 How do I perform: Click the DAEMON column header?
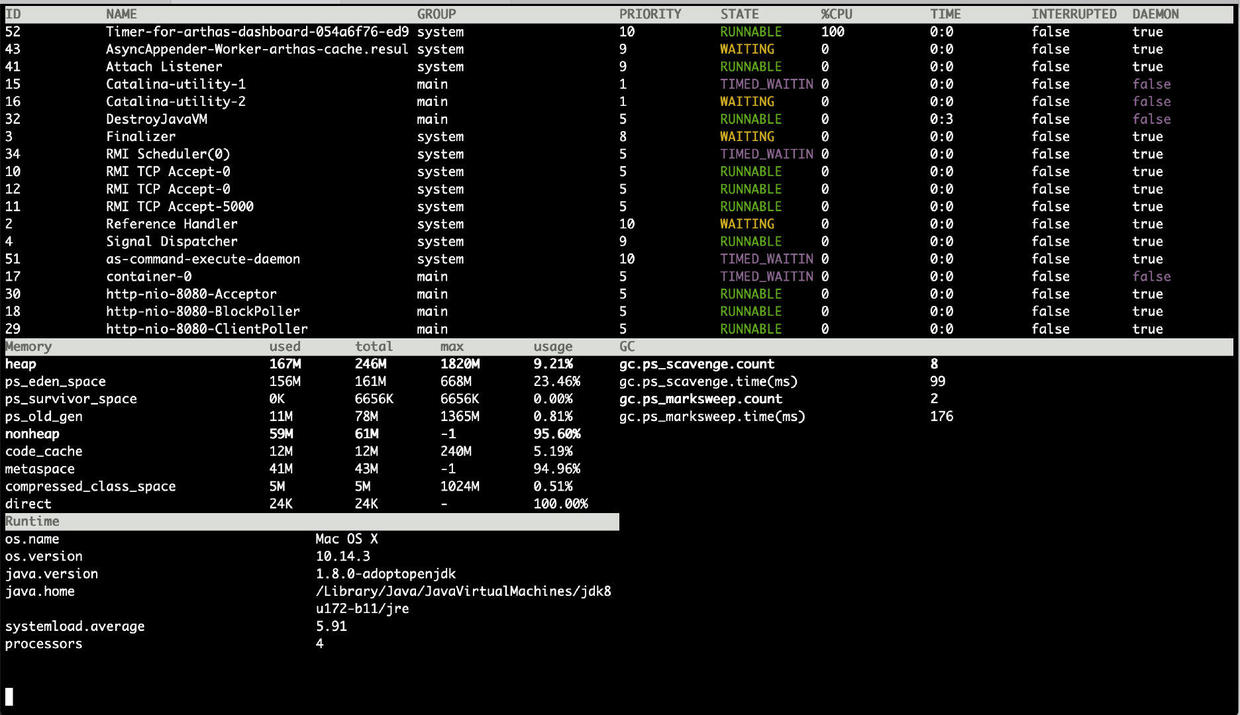[x=1156, y=14]
